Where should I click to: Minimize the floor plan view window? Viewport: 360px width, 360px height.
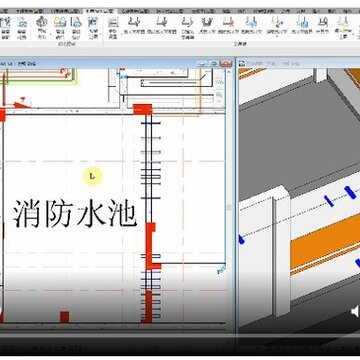(x=202, y=63)
